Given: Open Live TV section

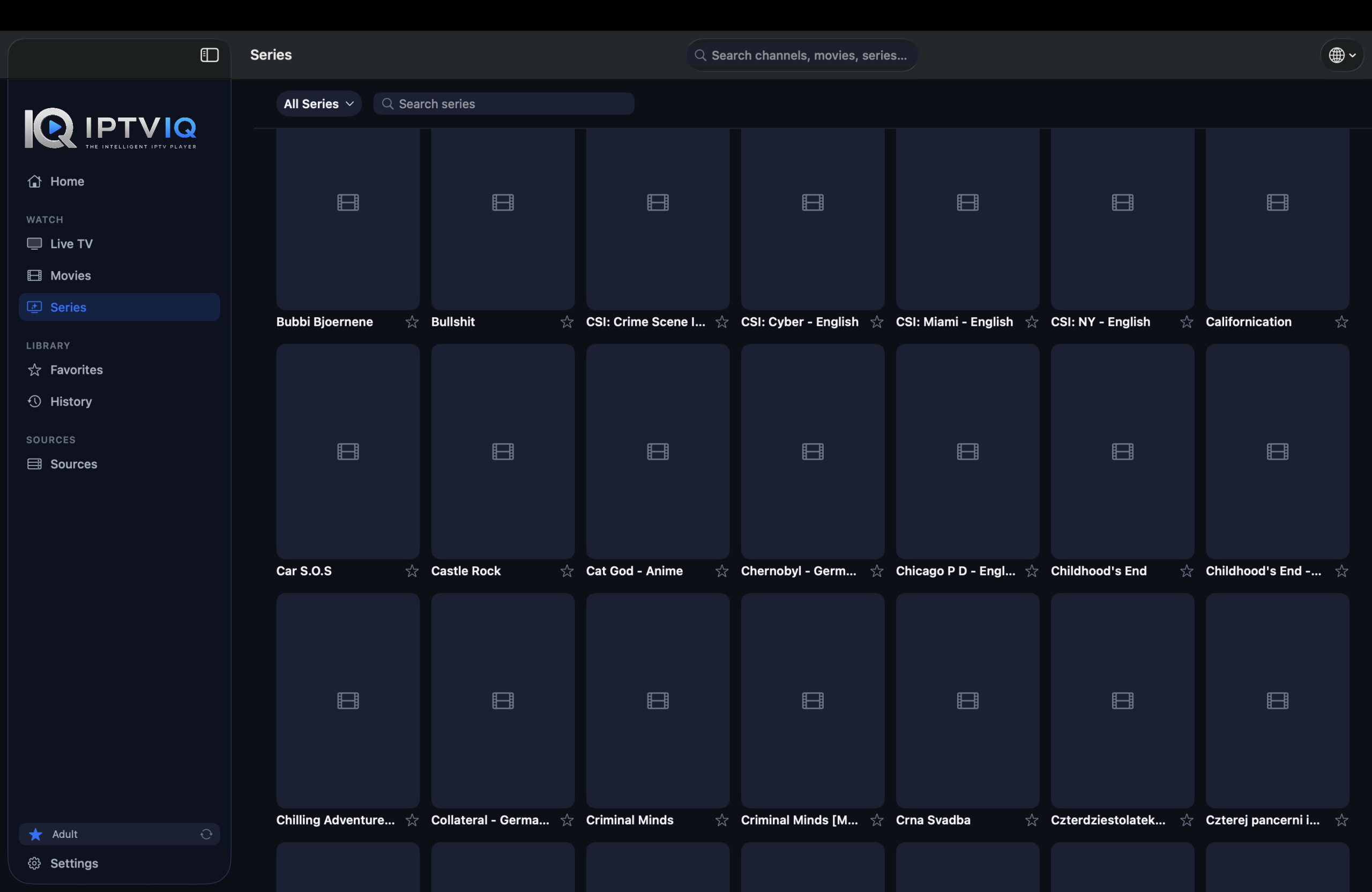Looking at the screenshot, I should pyautogui.click(x=120, y=244).
